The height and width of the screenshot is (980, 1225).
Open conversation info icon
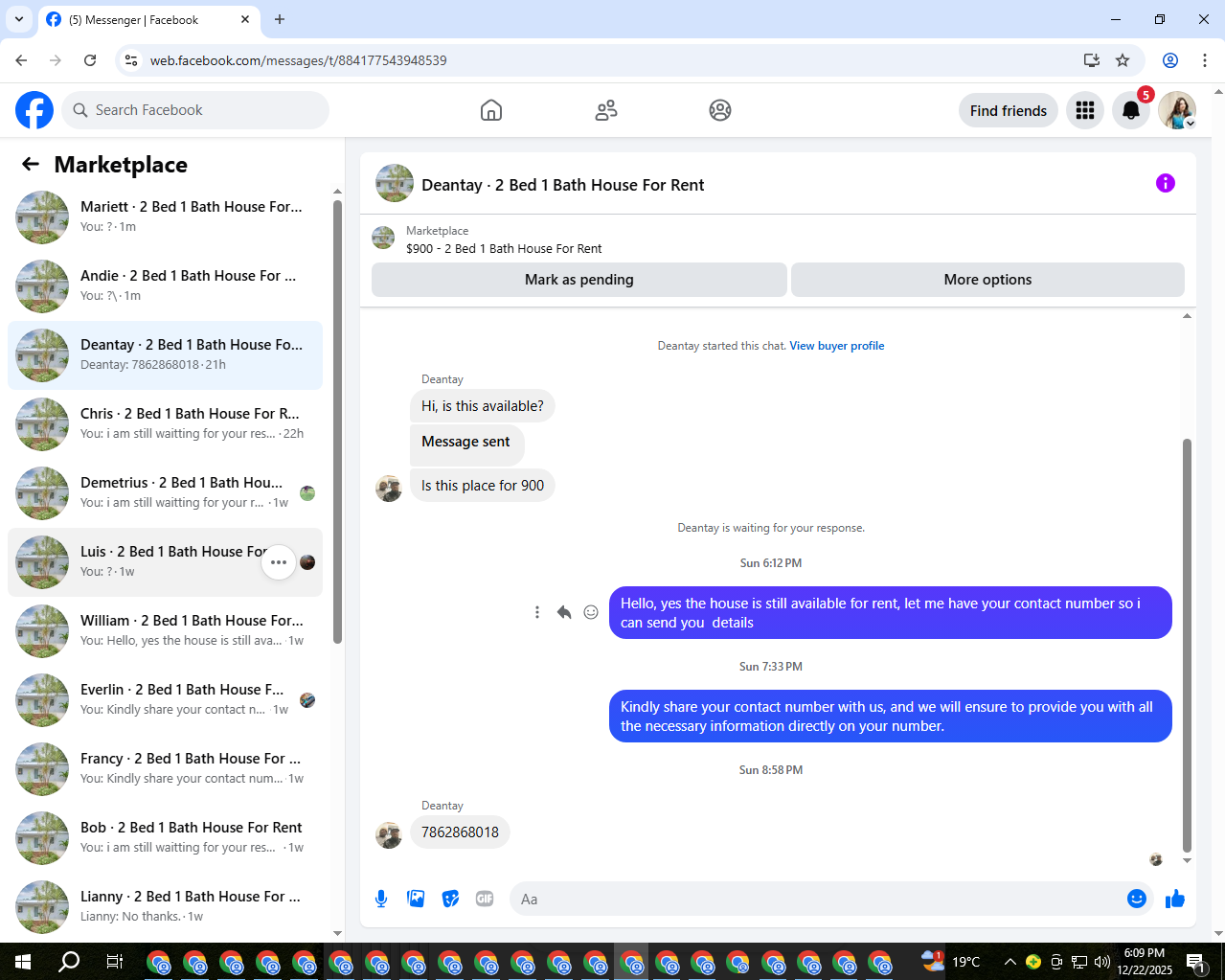[x=1166, y=183]
